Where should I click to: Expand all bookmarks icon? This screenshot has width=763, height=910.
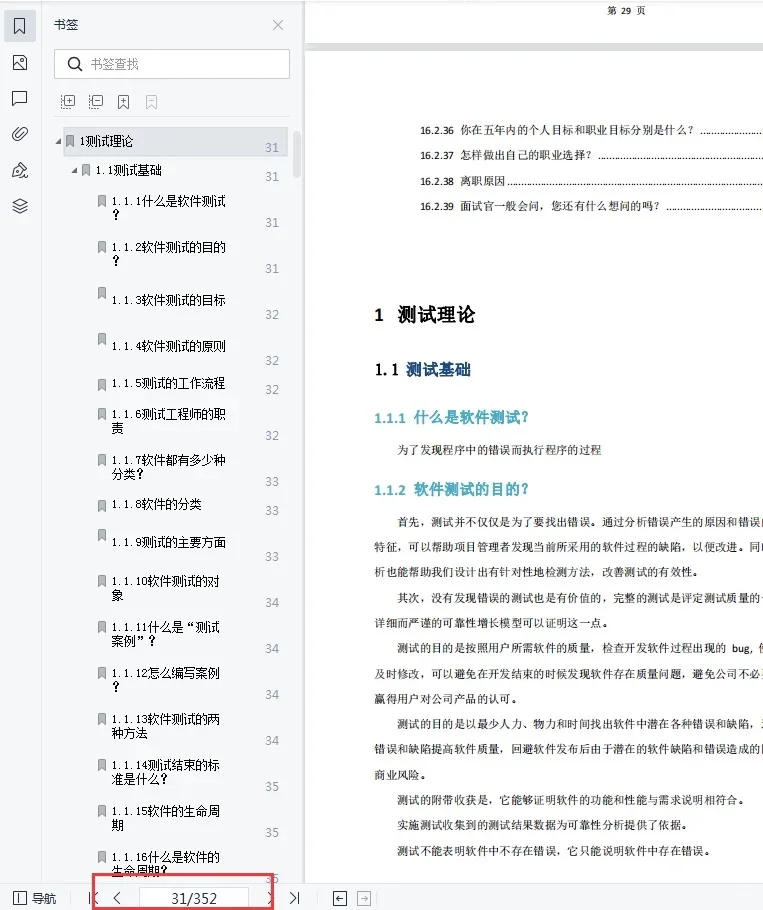[x=68, y=102]
